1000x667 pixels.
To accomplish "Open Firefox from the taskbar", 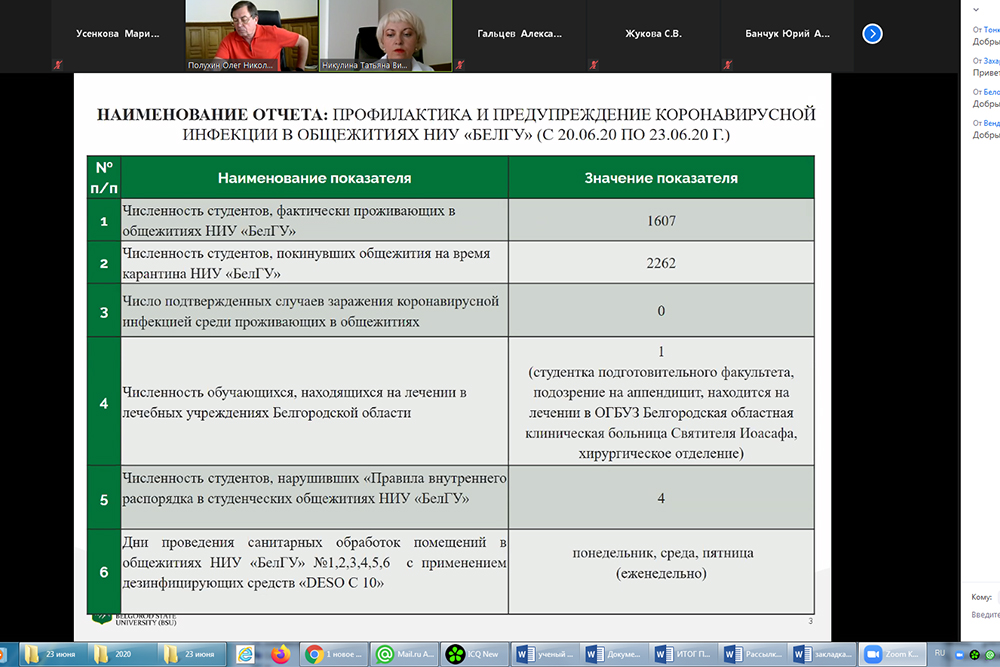I will click(281, 654).
